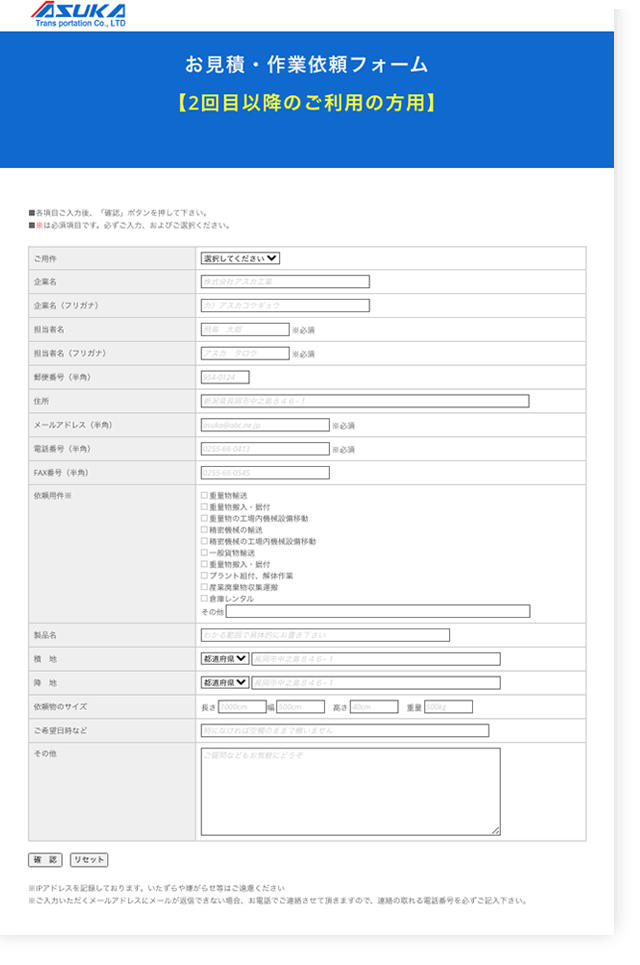Focus the その他 text box under 依頼用件
The width and height of the screenshot is (640, 965).
pos(378,611)
